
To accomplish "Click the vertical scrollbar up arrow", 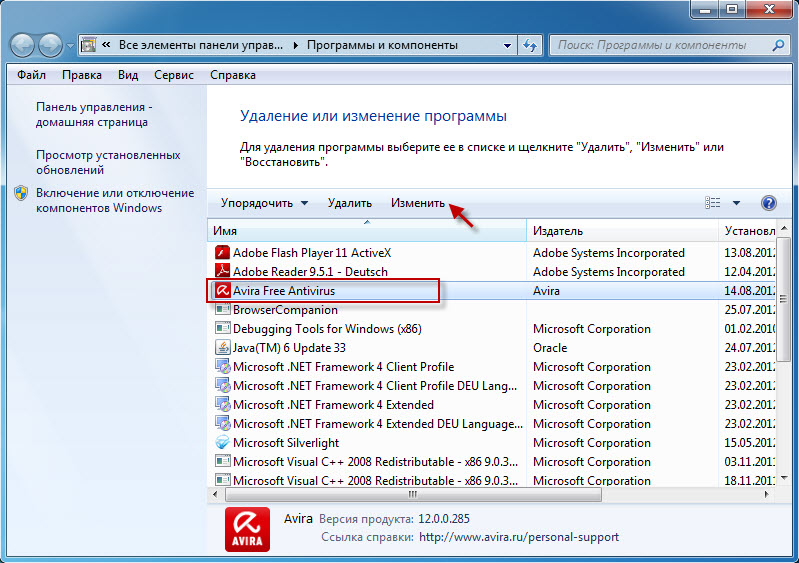I will (x=784, y=227).
